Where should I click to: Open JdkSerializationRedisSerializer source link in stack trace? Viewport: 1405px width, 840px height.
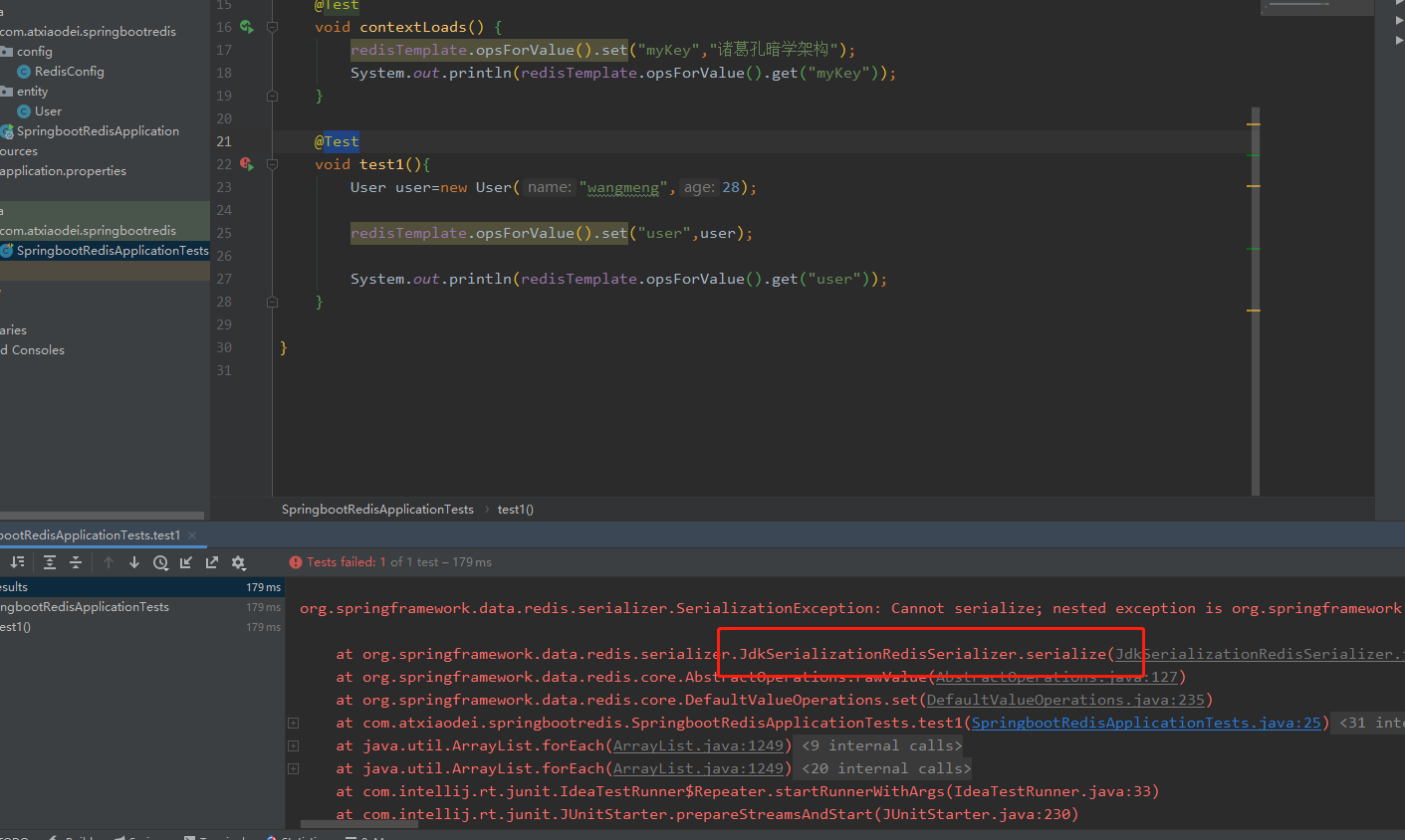click(1260, 654)
